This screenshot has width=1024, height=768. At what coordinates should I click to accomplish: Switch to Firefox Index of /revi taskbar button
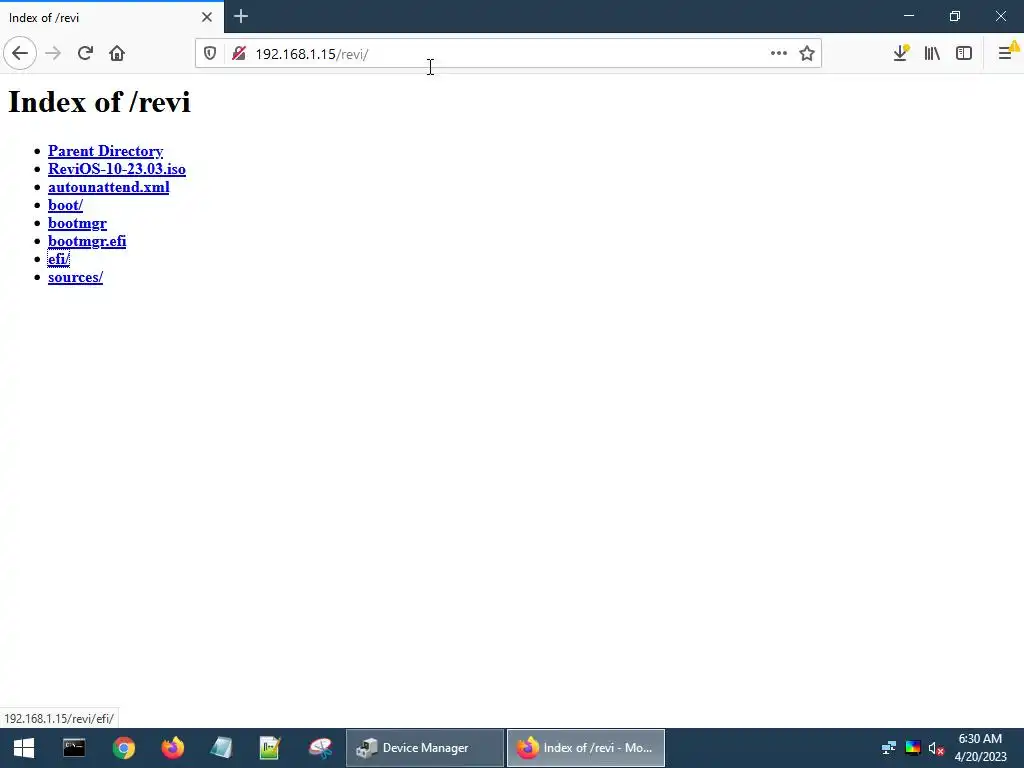(586, 748)
